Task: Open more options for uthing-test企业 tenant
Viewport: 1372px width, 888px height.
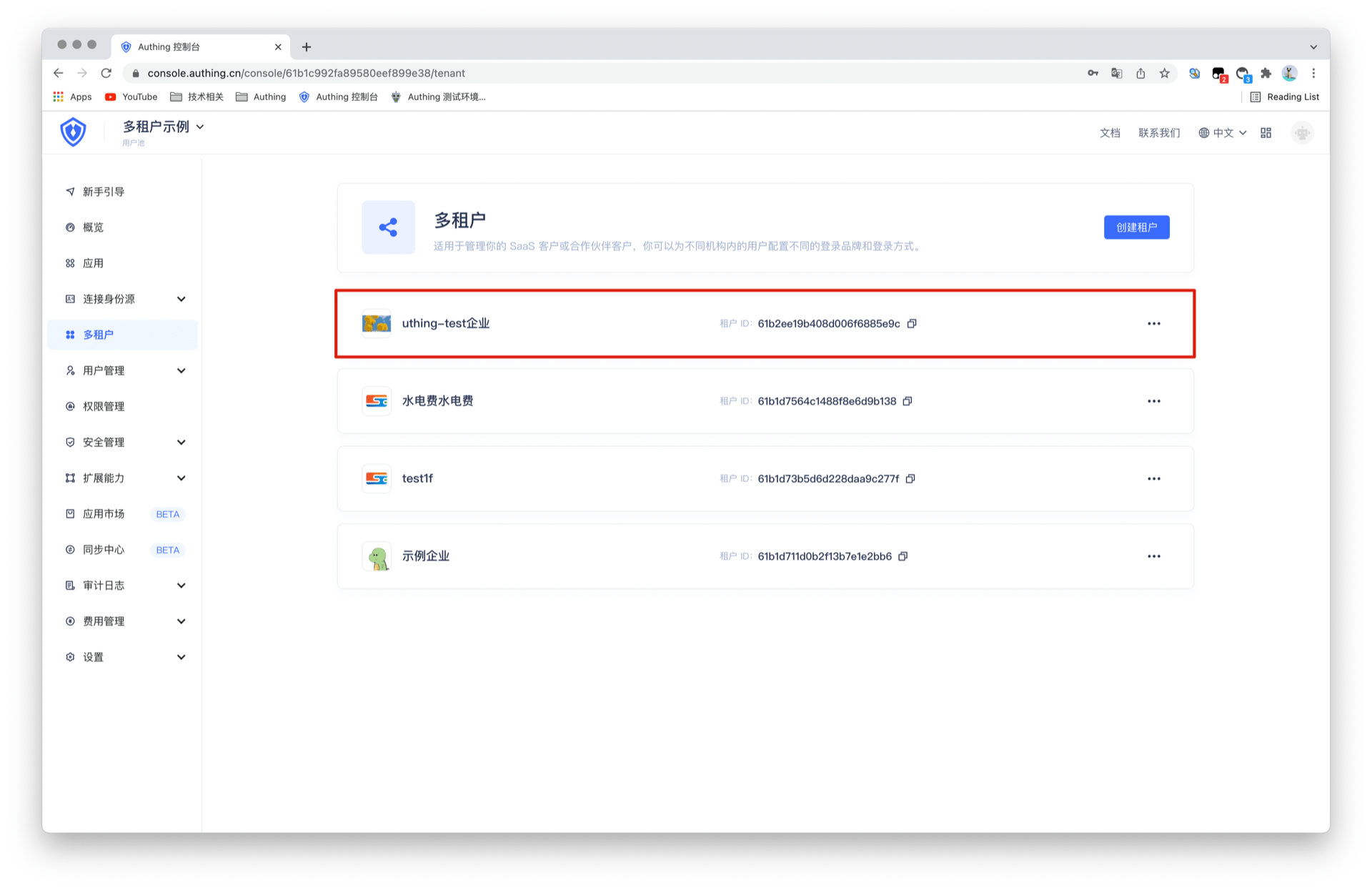Action: 1153,324
